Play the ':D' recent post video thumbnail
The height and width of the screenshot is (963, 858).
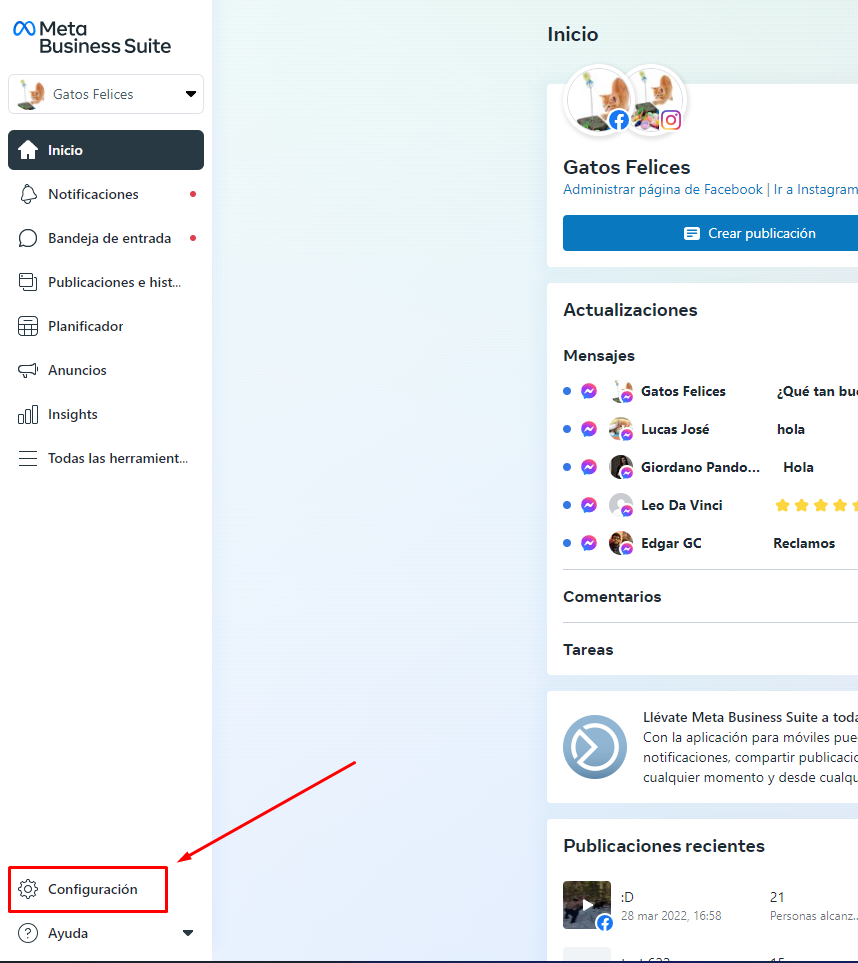pos(587,905)
